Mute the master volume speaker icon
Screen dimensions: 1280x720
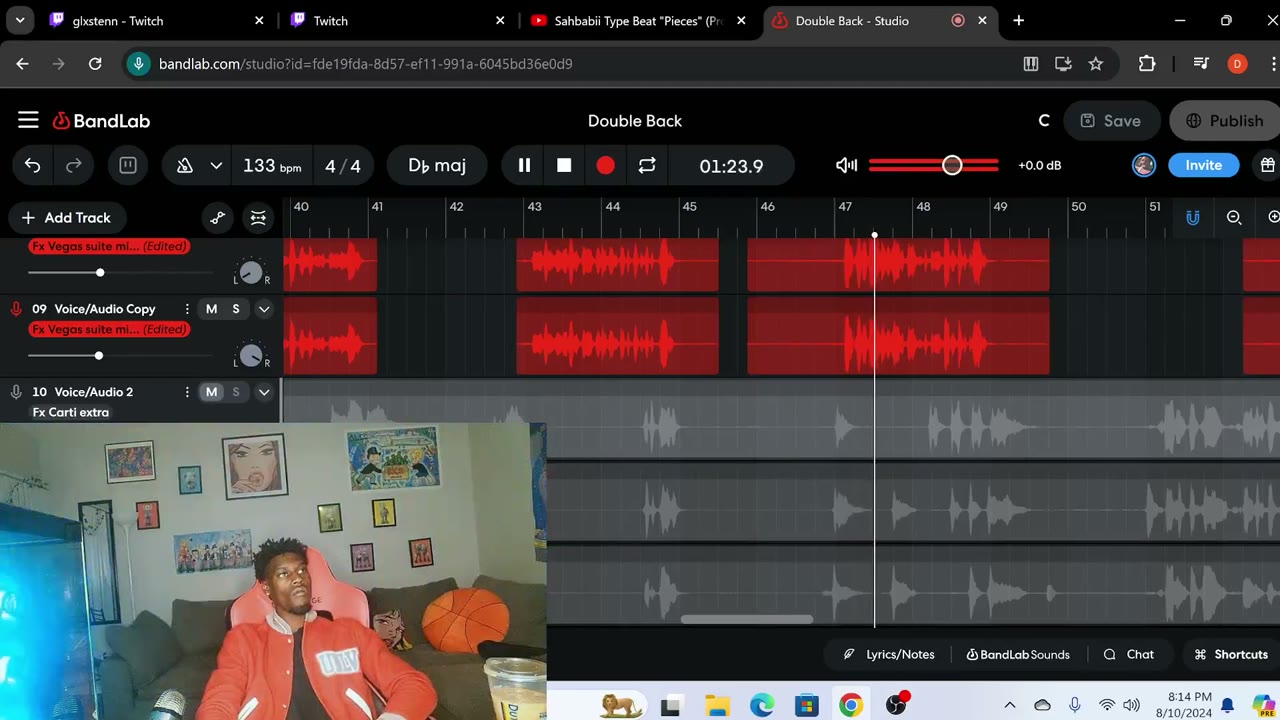(847, 166)
